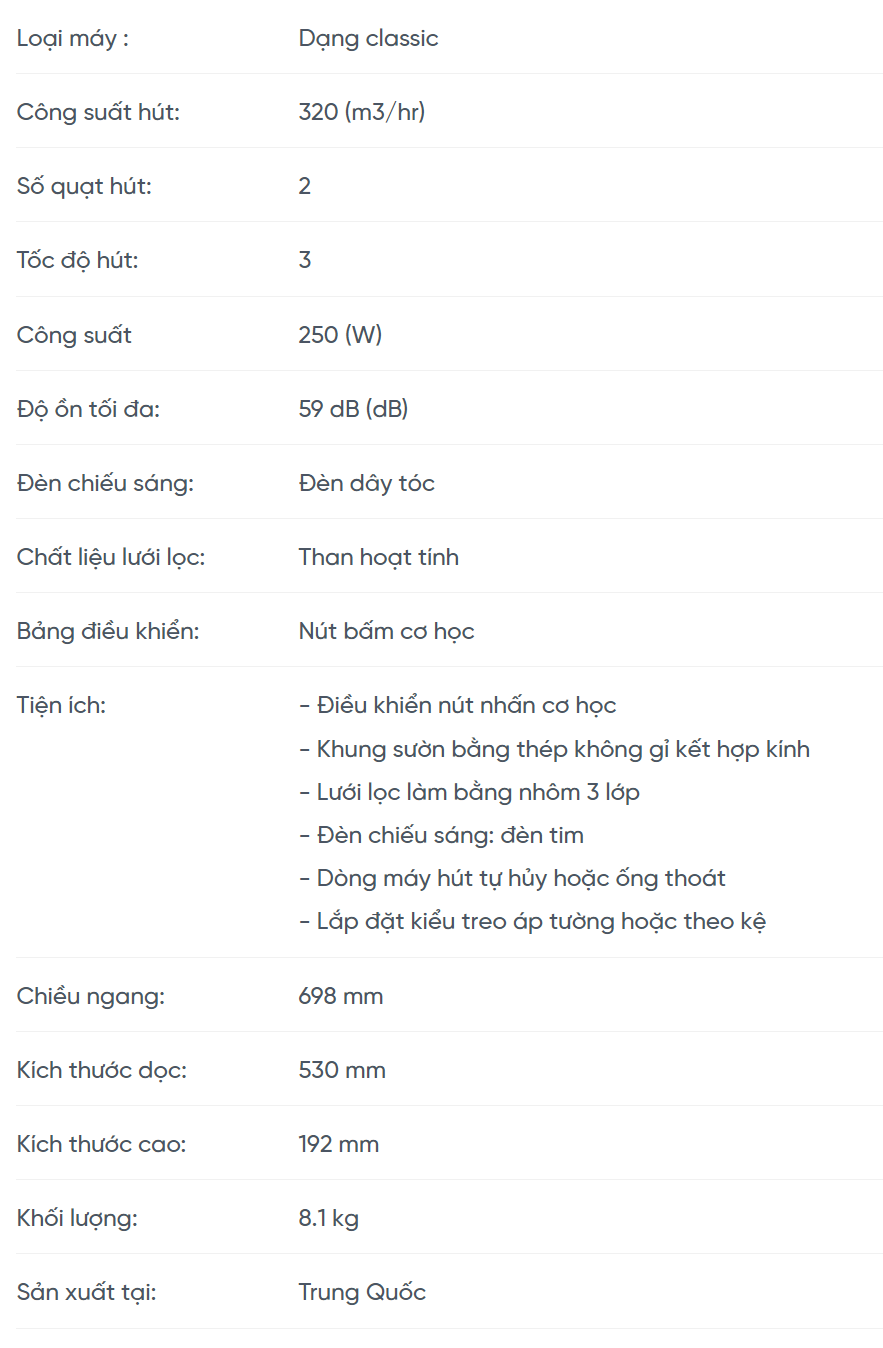Viewport: 883px width, 1348px height.
Task: Click the 'Số quạt hút' row label
Action: [84, 186]
